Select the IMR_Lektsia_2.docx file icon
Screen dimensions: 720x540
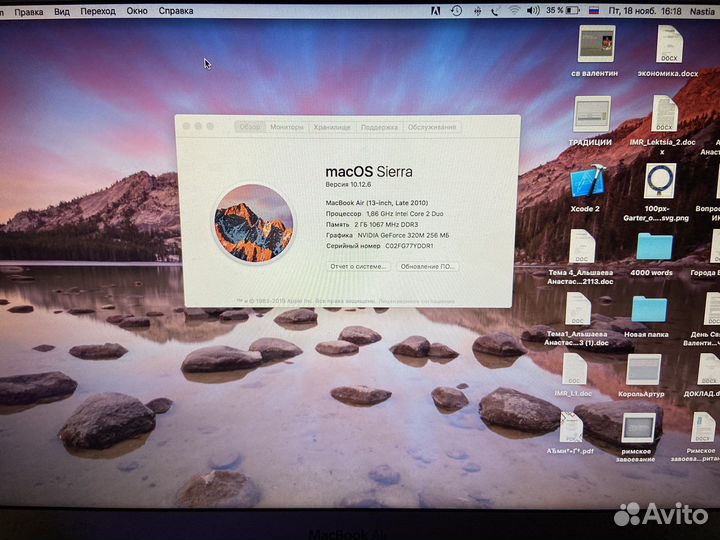[x=664, y=113]
